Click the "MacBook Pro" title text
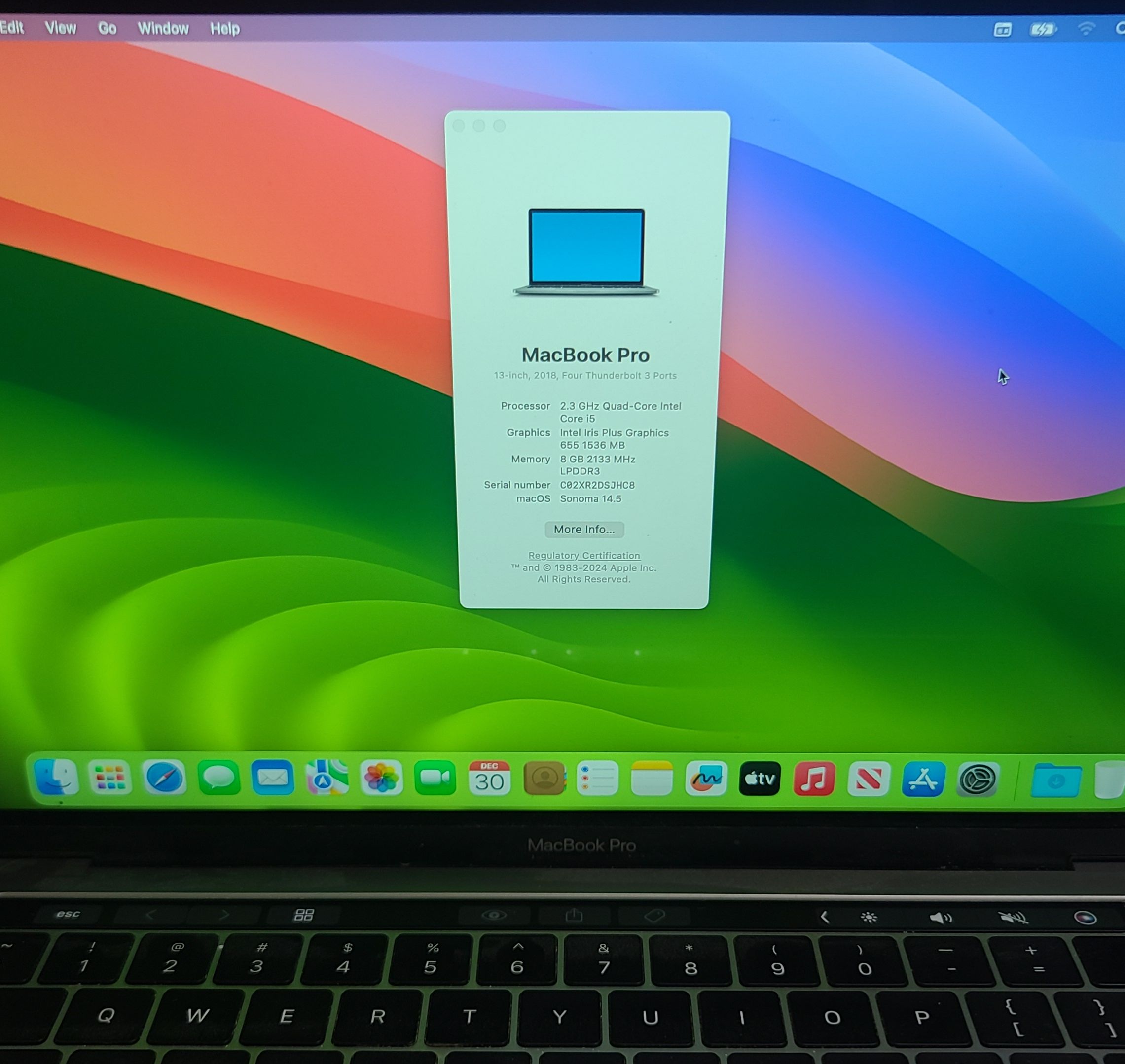Screen dimensions: 1125x1064 (x=585, y=355)
